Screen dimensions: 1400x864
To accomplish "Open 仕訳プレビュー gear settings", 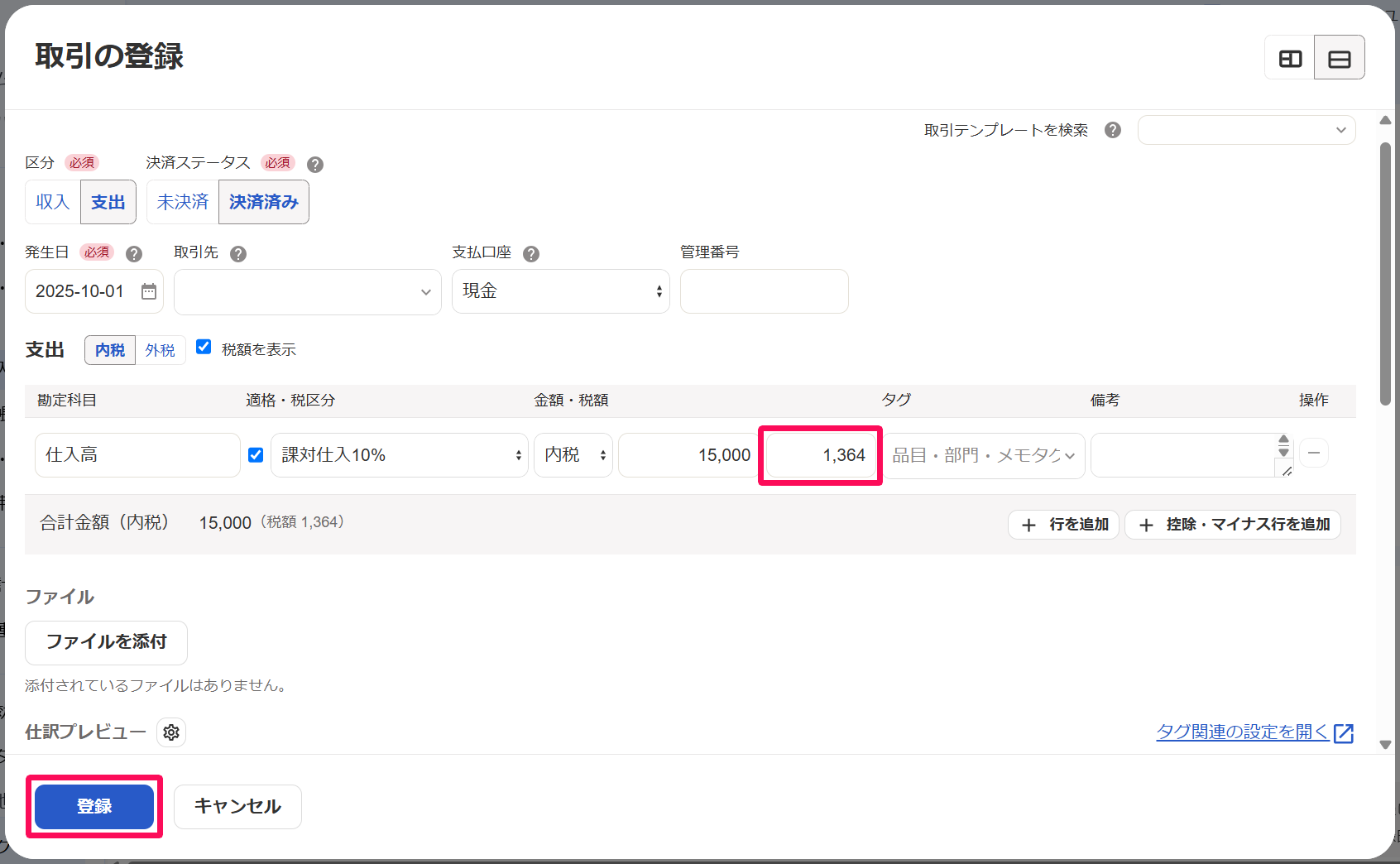I will 171,732.
